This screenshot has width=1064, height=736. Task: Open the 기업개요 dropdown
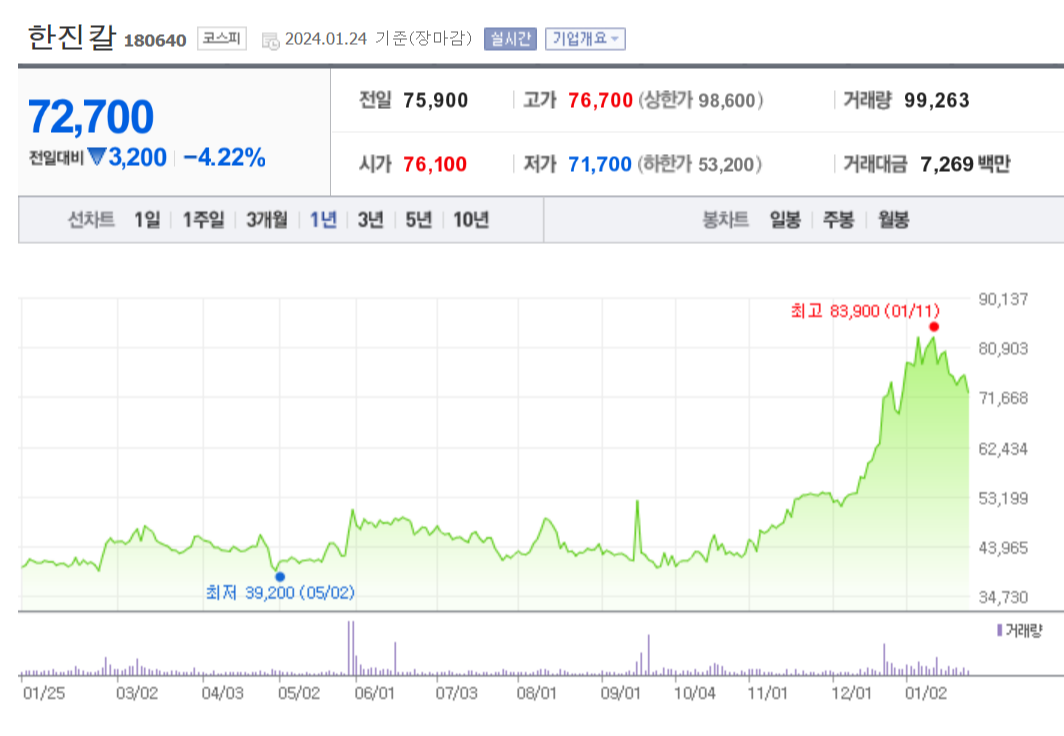click(585, 39)
